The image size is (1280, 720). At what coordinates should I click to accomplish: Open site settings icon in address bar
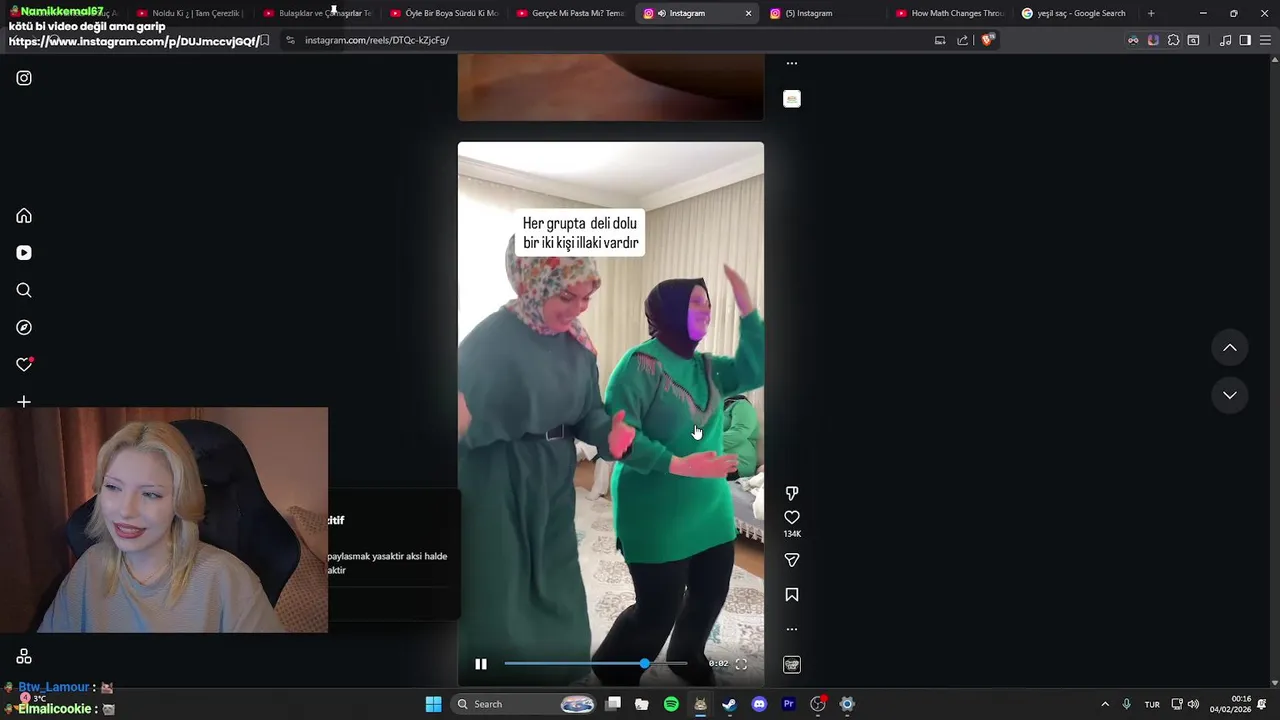tap(290, 40)
